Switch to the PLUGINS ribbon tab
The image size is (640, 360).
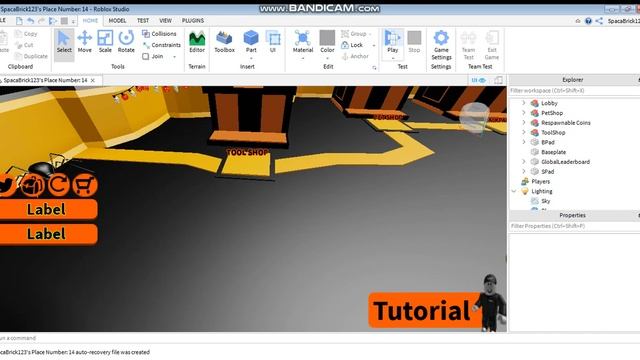tap(193, 20)
